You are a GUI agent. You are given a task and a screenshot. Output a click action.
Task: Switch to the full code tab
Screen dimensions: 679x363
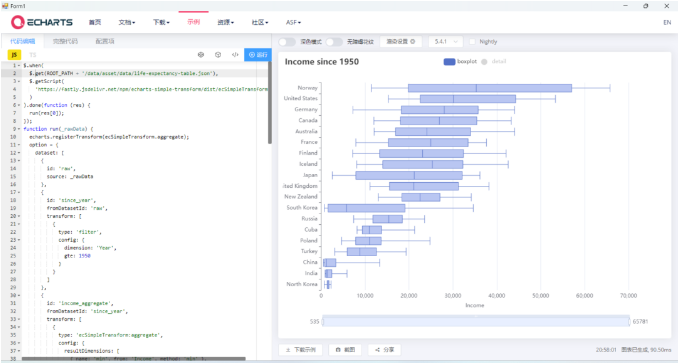pyautogui.click(x=65, y=41)
